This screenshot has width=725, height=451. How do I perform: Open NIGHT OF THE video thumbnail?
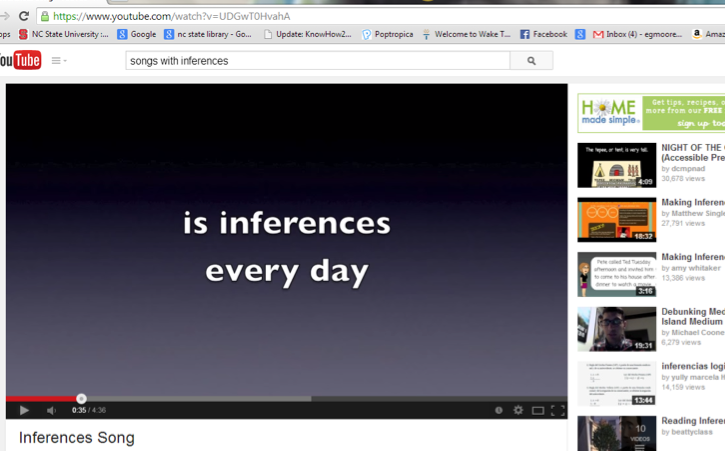616,165
